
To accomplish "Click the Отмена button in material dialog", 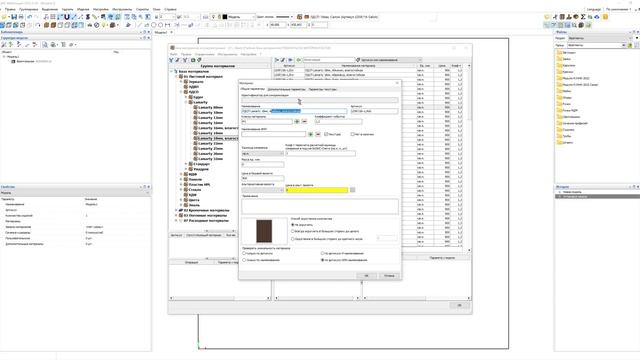I will click(x=389, y=276).
